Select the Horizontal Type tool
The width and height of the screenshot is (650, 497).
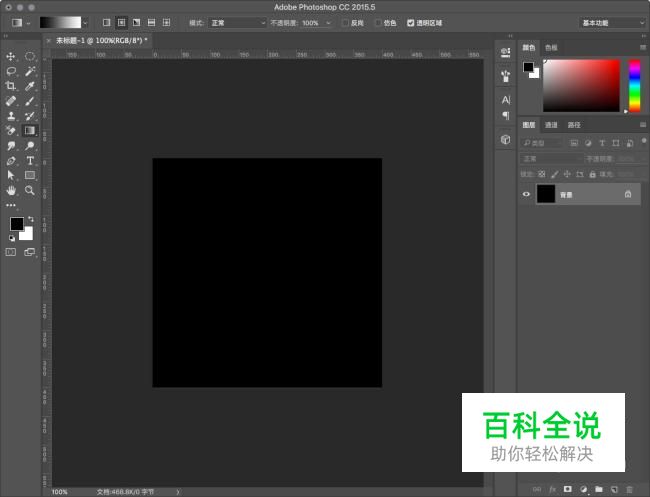point(30,160)
